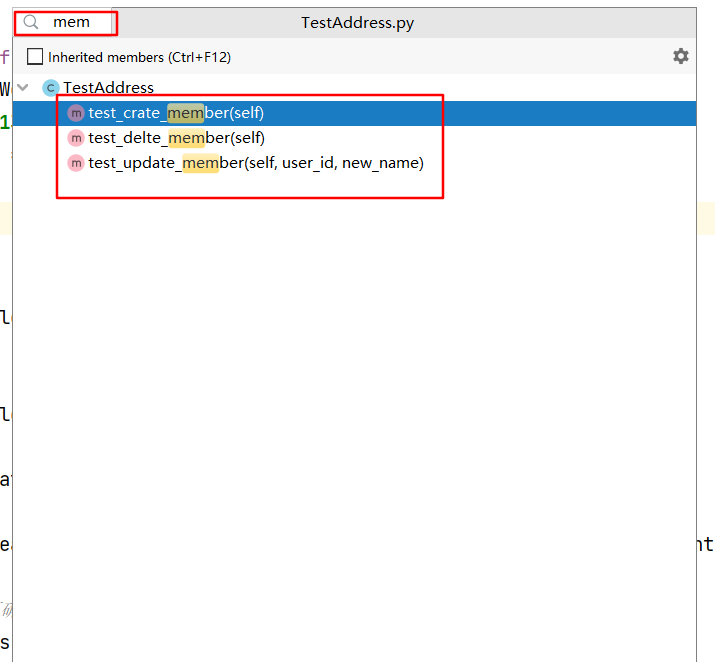This screenshot has height=662, width=715.
Task: Click method icon next to test_delte_member
Action: tap(76, 138)
